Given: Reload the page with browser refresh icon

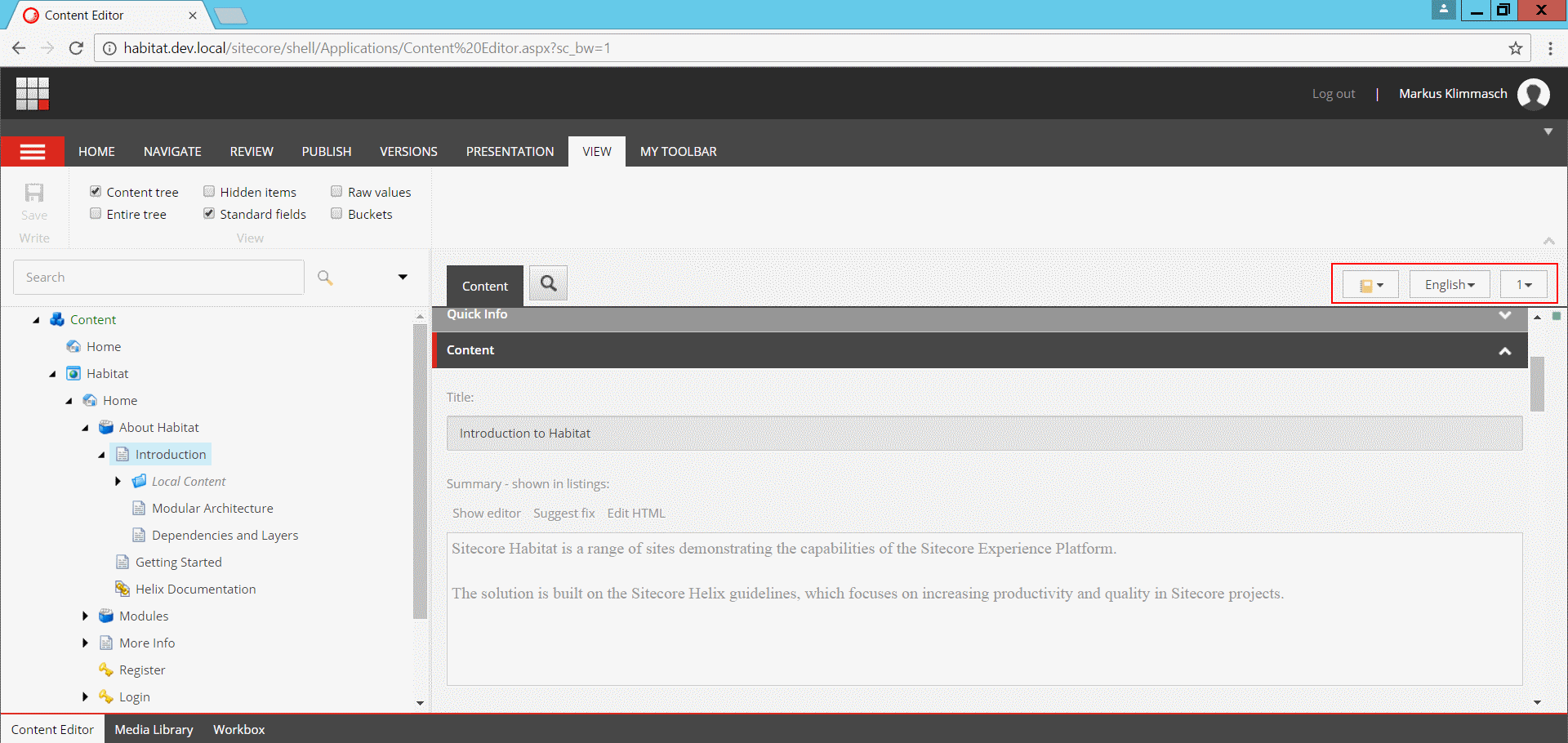Looking at the screenshot, I should coord(76,48).
